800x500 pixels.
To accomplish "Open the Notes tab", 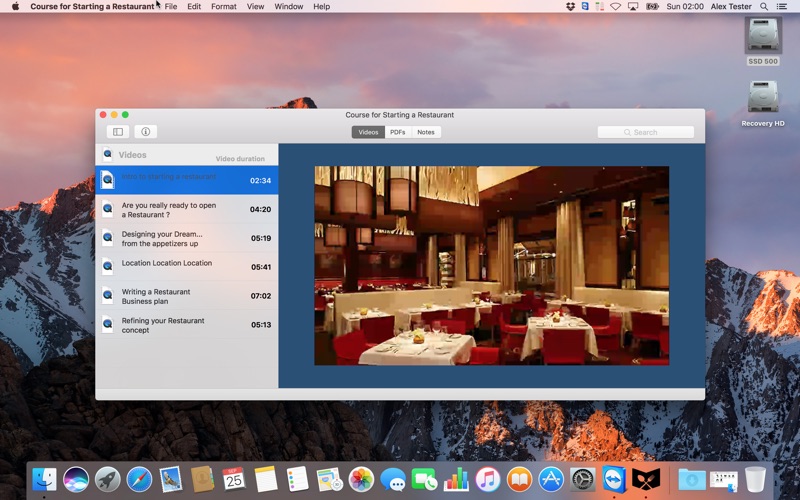I will point(426,132).
